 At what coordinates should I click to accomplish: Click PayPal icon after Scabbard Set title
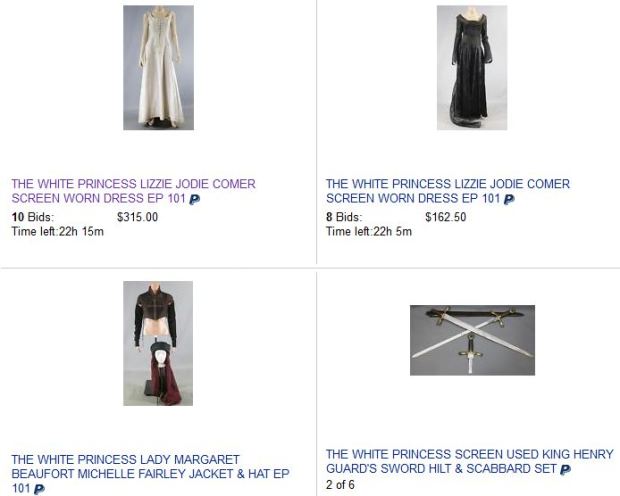(x=566, y=469)
